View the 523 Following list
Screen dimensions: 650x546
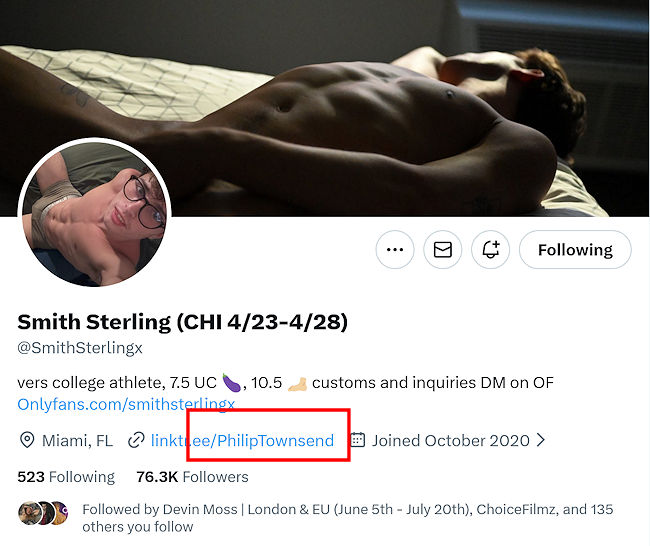(x=66, y=477)
